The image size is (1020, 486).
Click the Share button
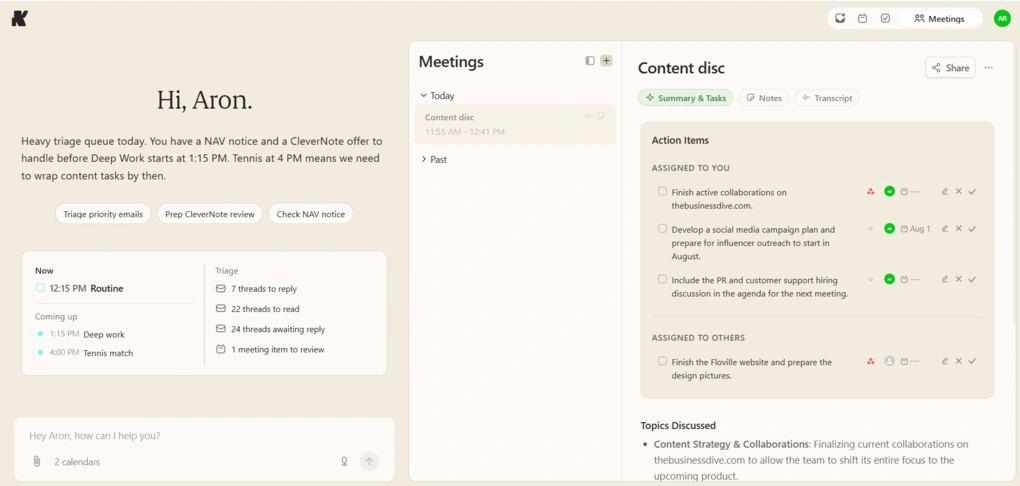tap(950, 68)
